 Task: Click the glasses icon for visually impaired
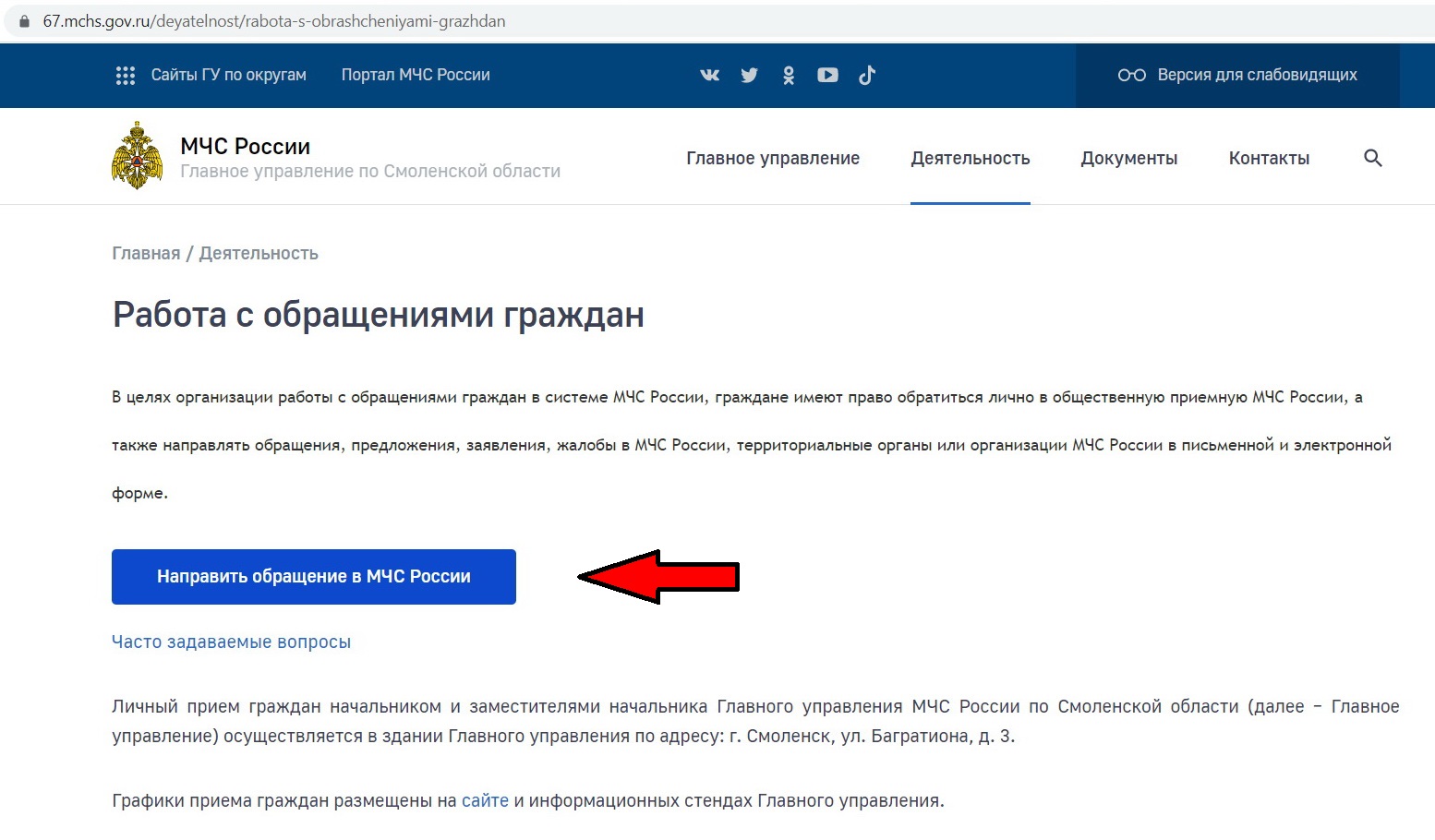pyautogui.click(x=1131, y=75)
